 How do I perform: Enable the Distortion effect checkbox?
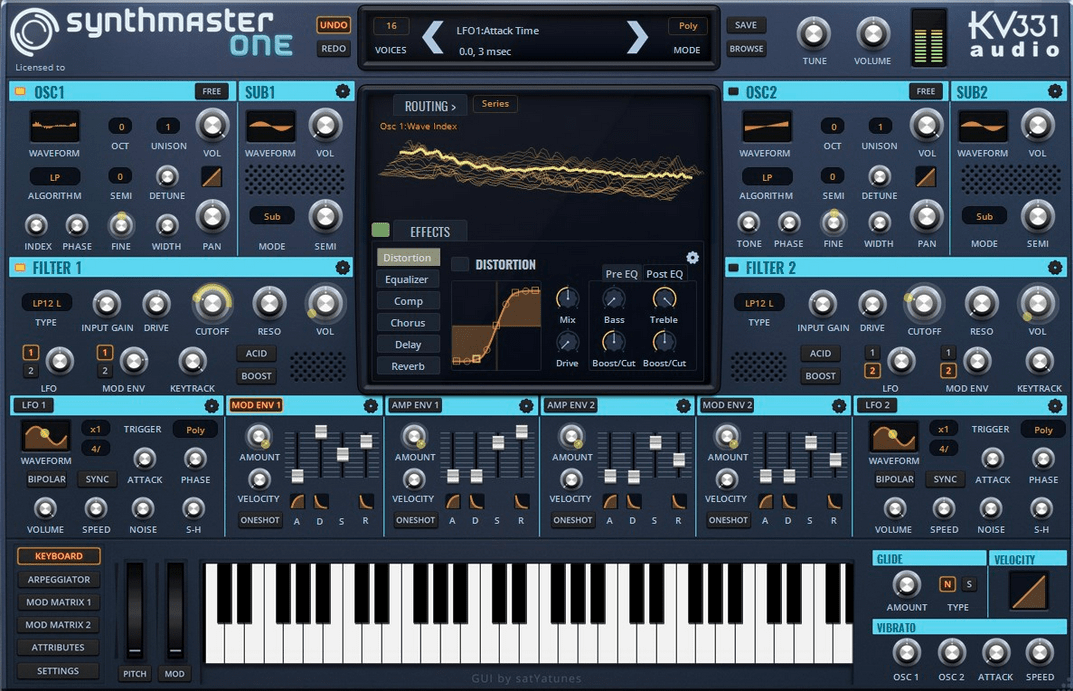tap(460, 264)
